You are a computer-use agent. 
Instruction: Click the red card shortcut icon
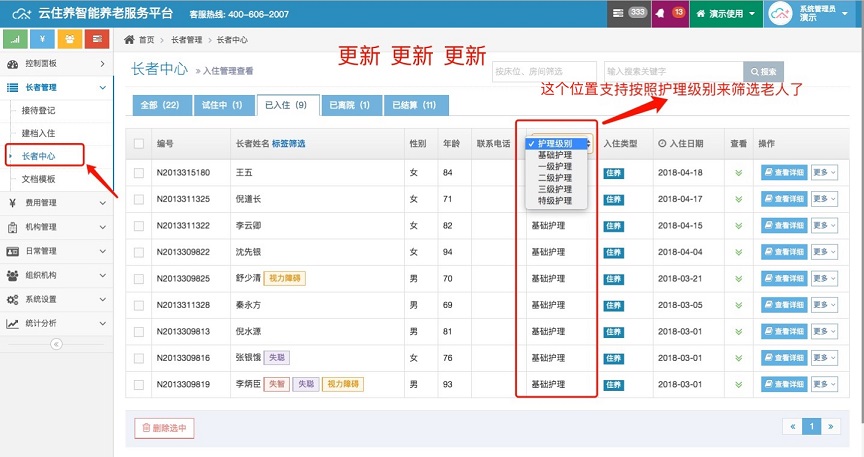[97, 39]
